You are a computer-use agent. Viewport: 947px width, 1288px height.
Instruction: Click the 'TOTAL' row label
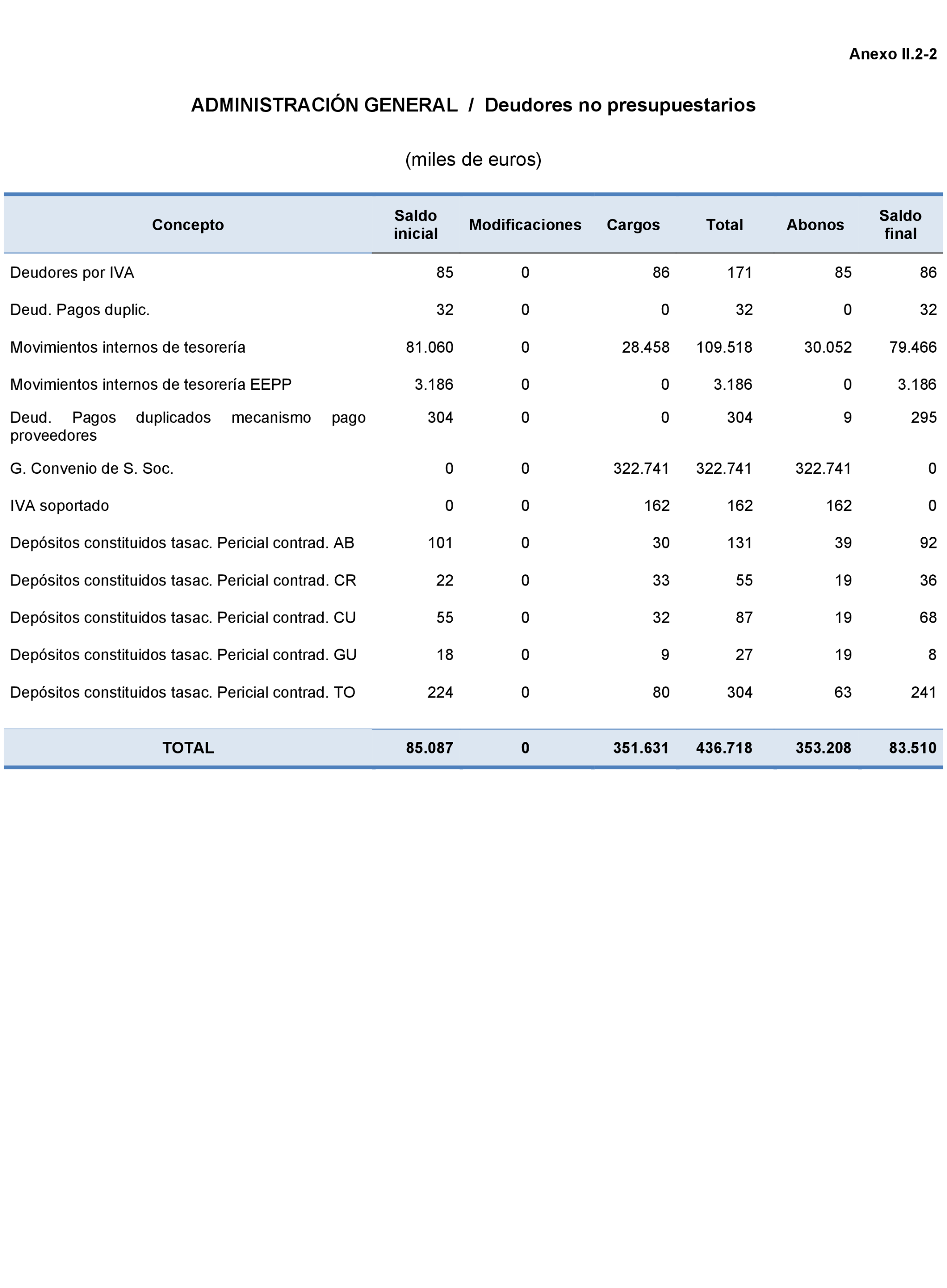coord(188,748)
